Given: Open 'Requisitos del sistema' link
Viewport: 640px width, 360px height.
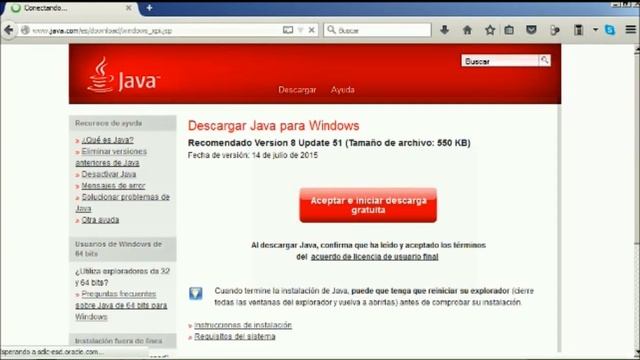Looking at the screenshot, I should point(235,337).
